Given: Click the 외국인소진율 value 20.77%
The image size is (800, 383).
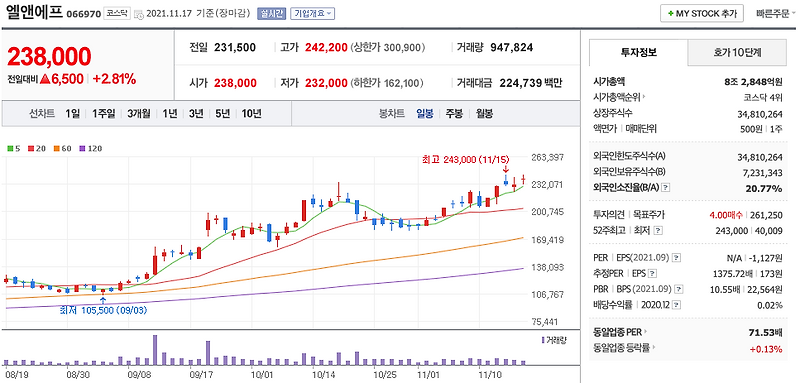Looking at the screenshot, I should 765,188.
